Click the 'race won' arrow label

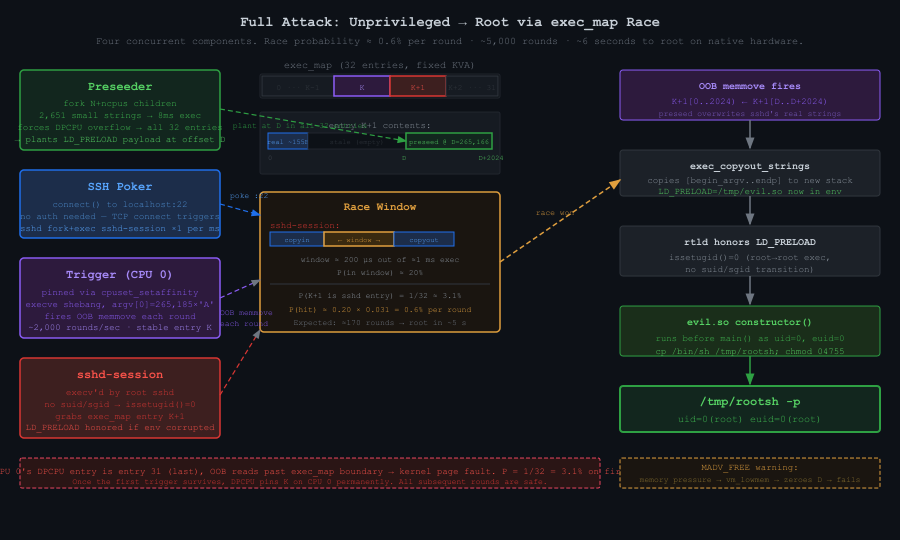pyautogui.click(x=556, y=212)
